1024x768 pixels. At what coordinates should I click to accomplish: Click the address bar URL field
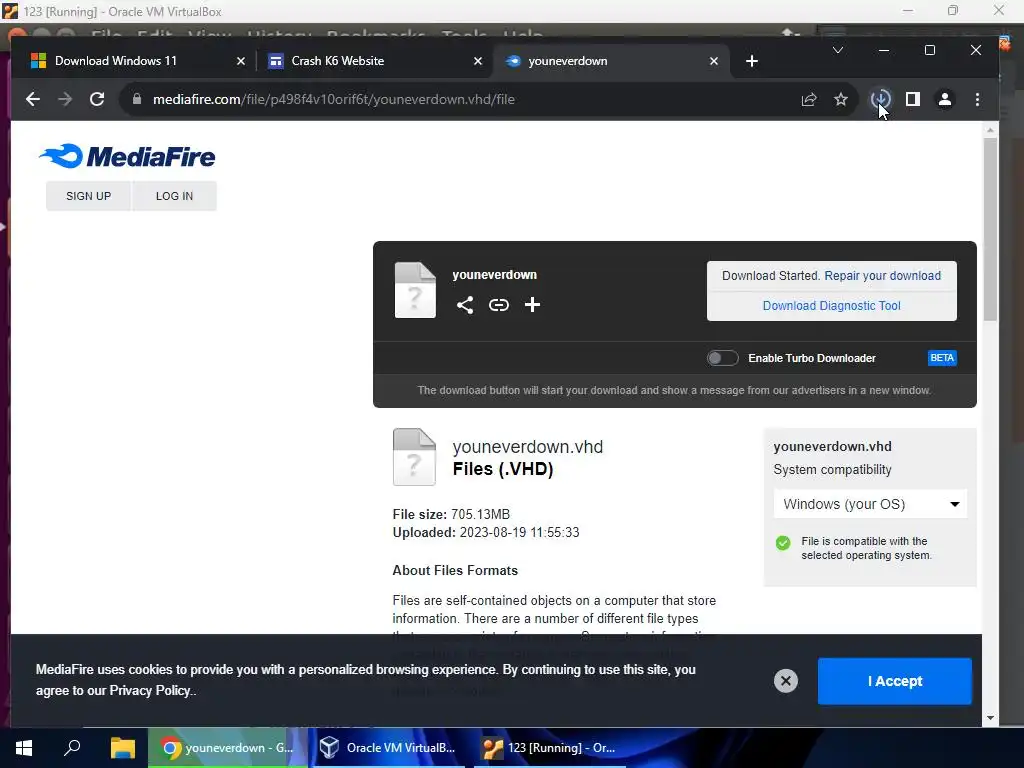click(457, 99)
